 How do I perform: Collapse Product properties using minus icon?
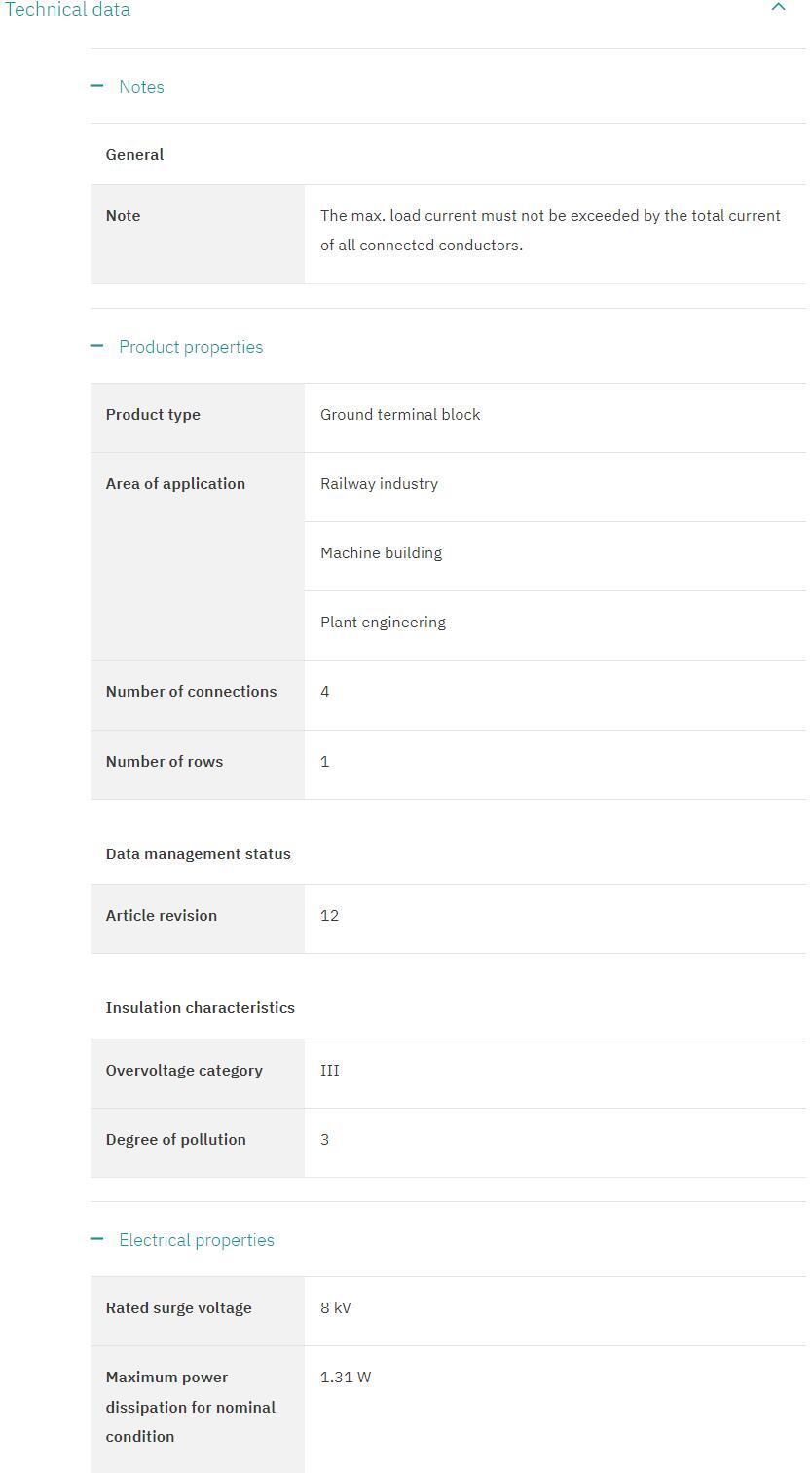(x=96, y=346)
